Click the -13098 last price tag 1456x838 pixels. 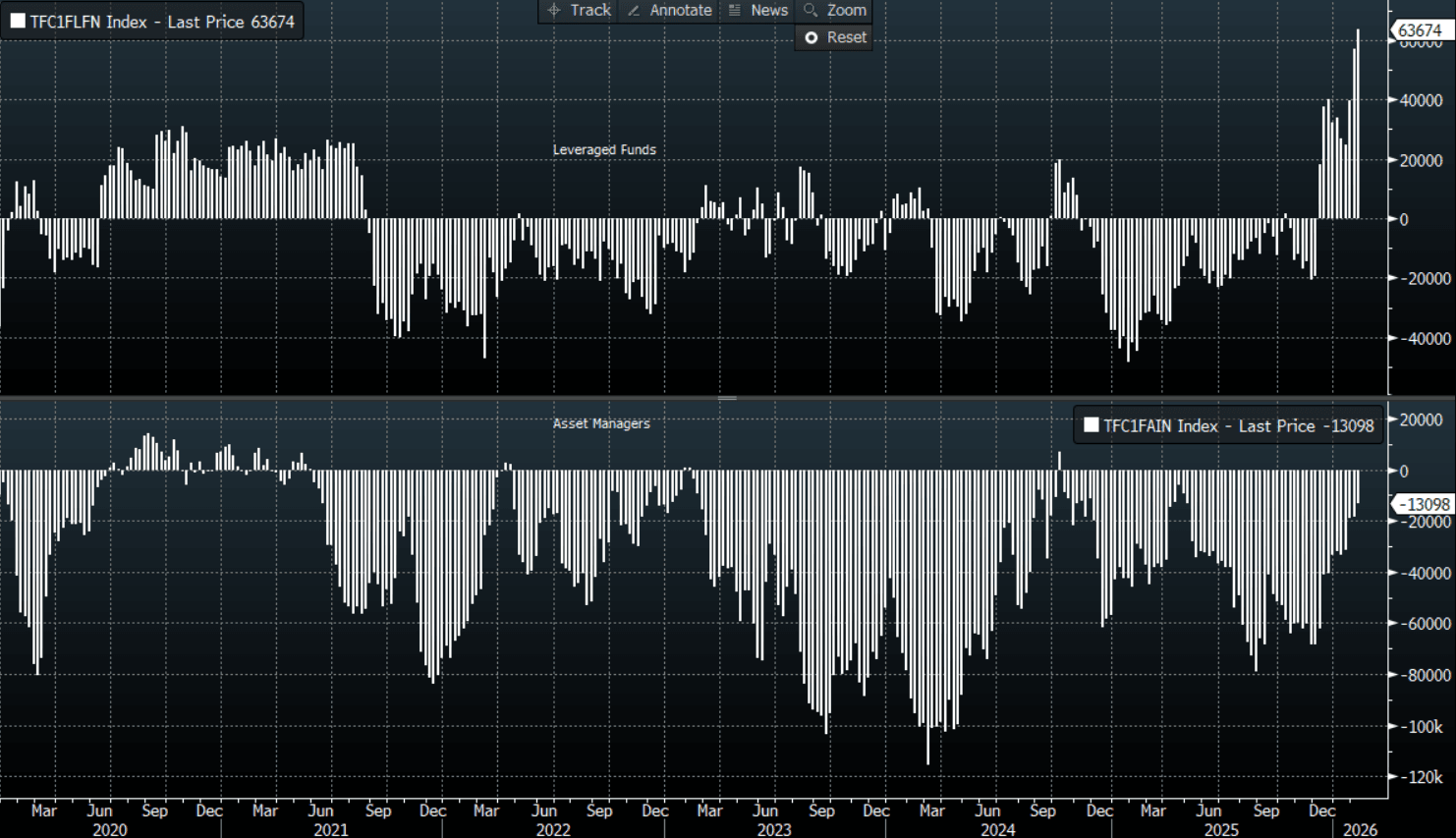1424,504
